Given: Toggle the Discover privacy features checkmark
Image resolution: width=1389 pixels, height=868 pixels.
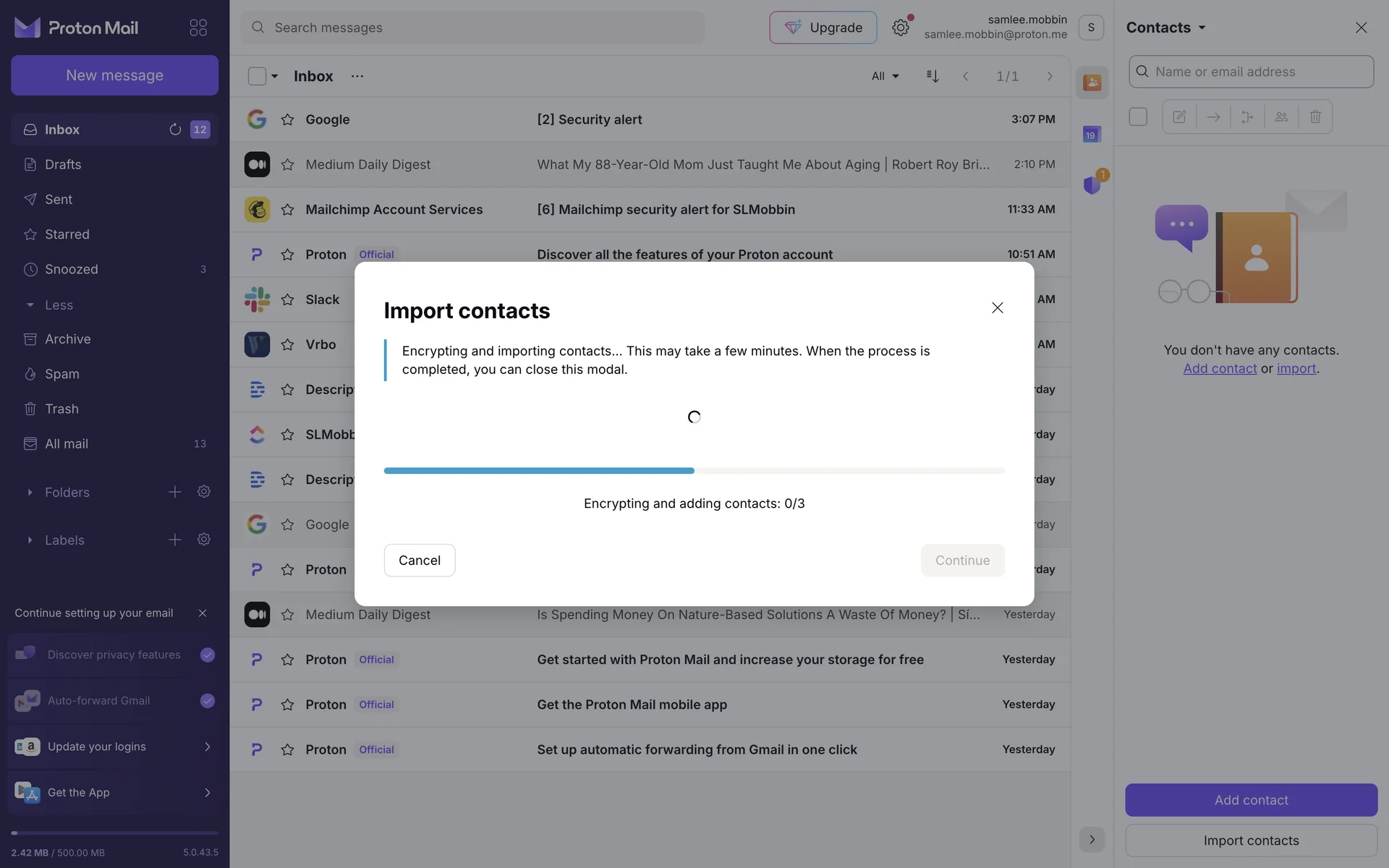Looking at the screenshot, I should click(208, 655).
